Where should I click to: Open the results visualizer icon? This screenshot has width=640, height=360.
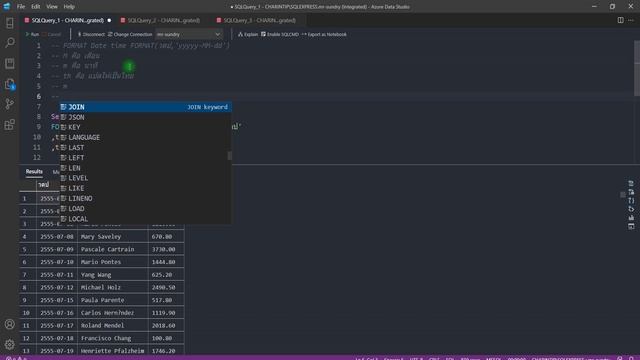point(631,226)
